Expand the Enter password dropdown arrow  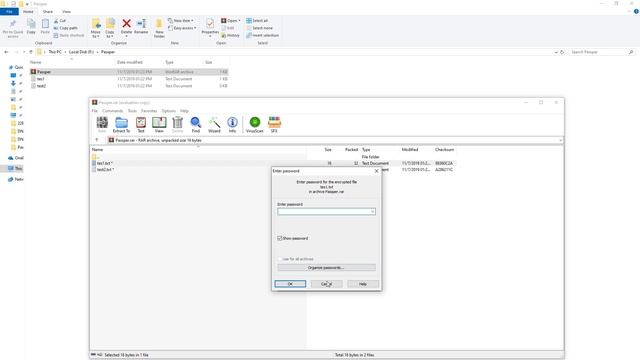pos(372,211)
